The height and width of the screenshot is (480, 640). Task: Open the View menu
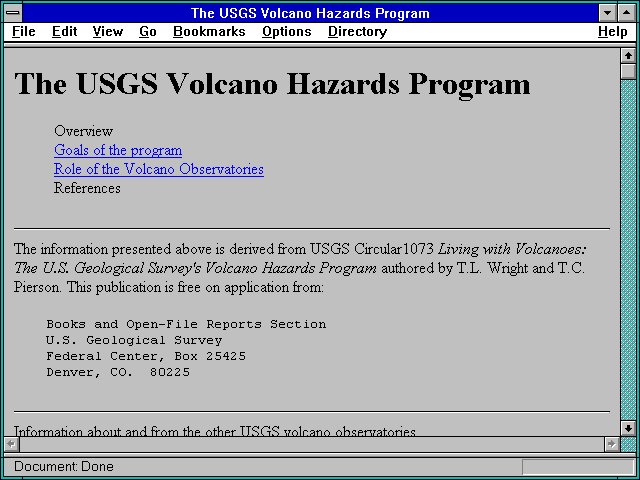(108, 31)
